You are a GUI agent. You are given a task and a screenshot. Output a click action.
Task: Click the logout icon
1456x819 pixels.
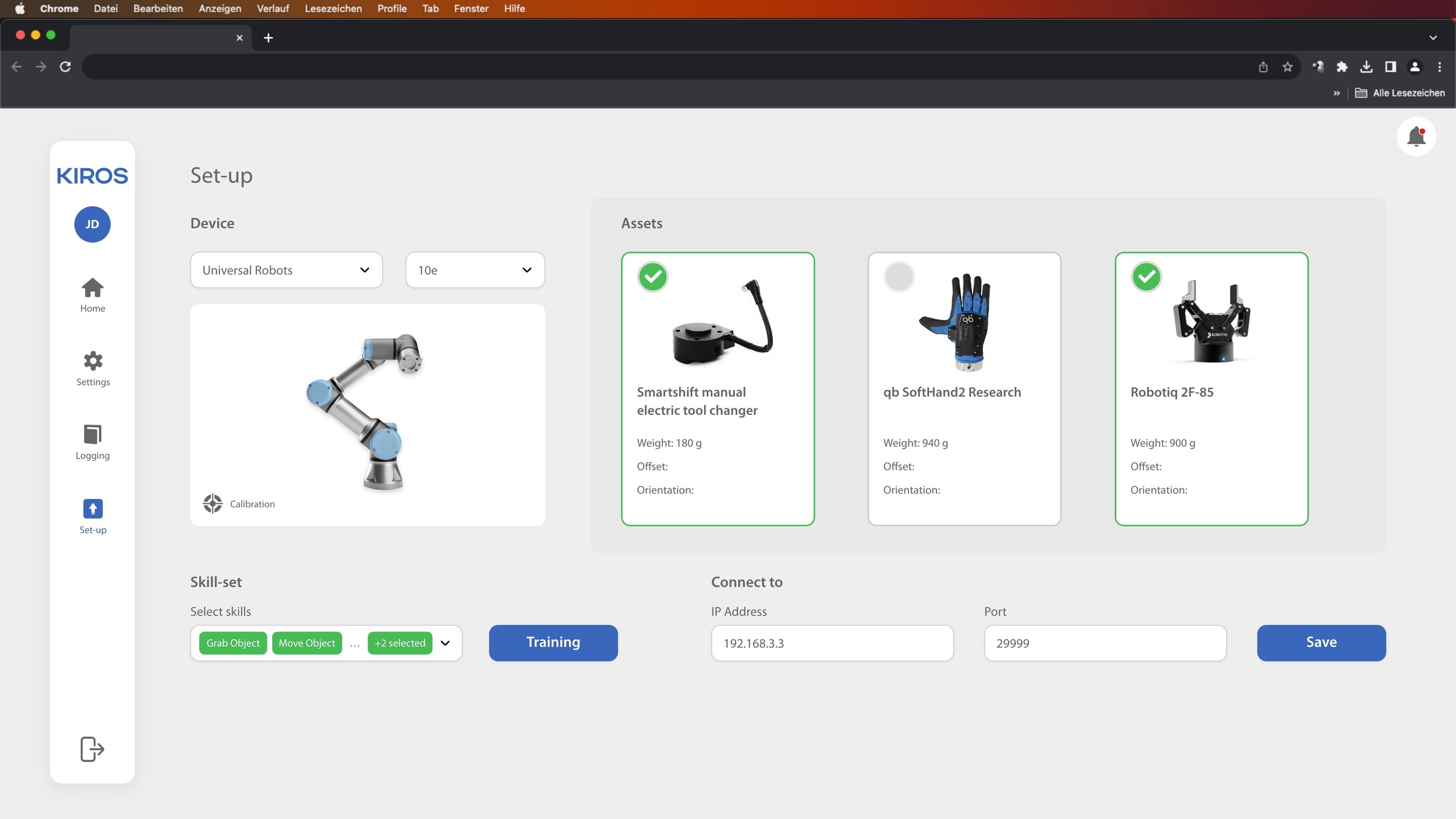(92, 749)
